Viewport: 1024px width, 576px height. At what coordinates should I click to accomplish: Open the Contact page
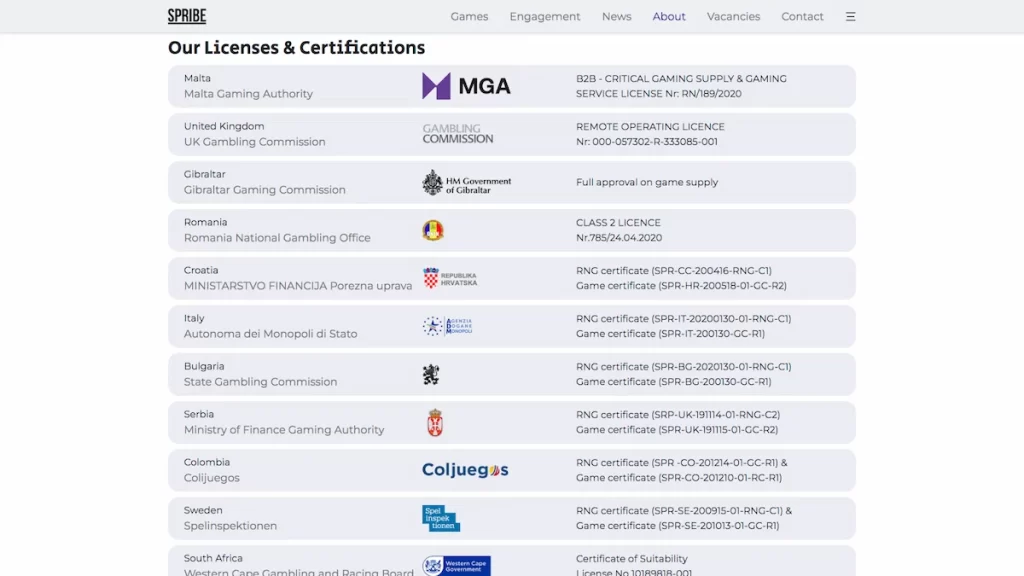tap(802, 16)
